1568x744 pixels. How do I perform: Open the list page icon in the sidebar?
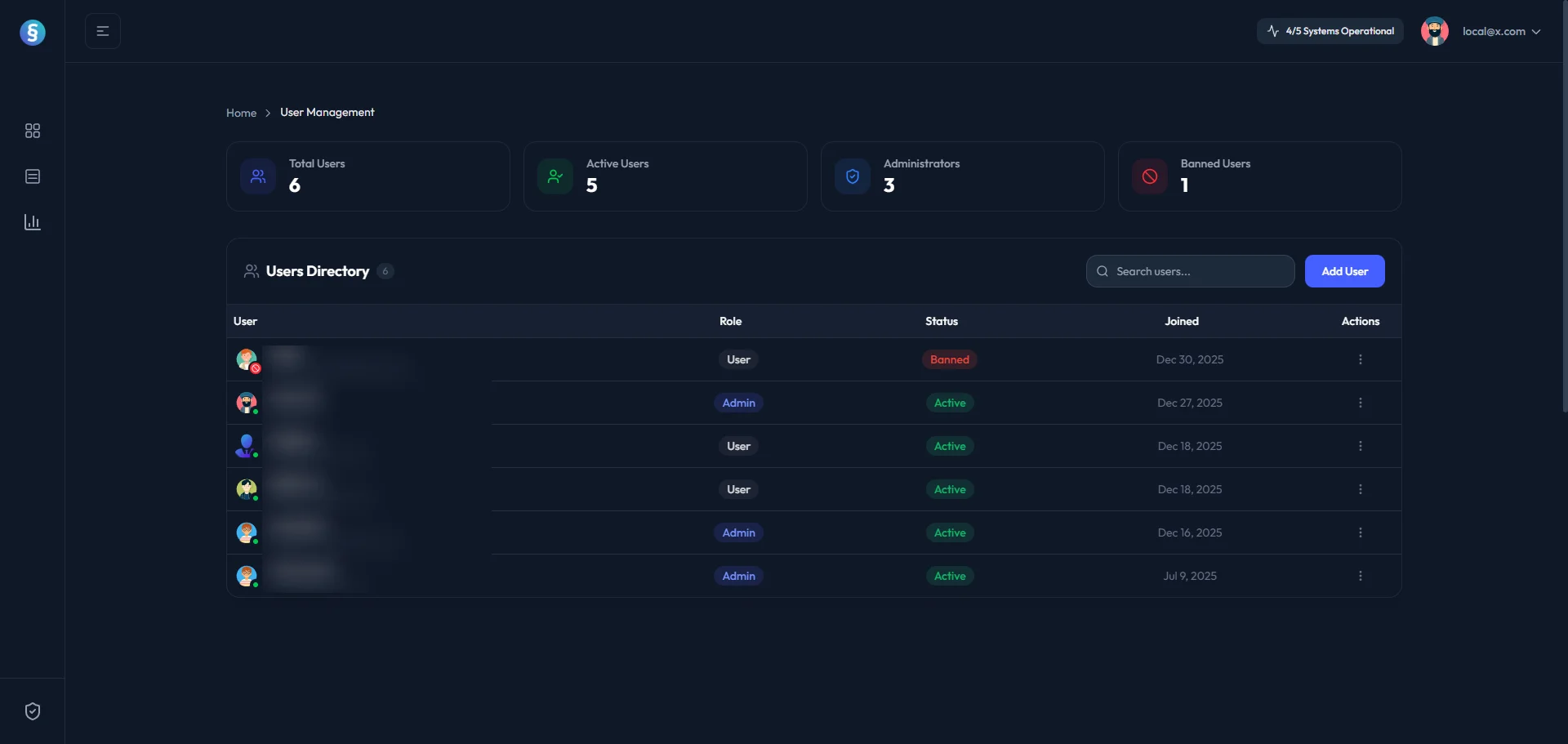click(33, 176)
